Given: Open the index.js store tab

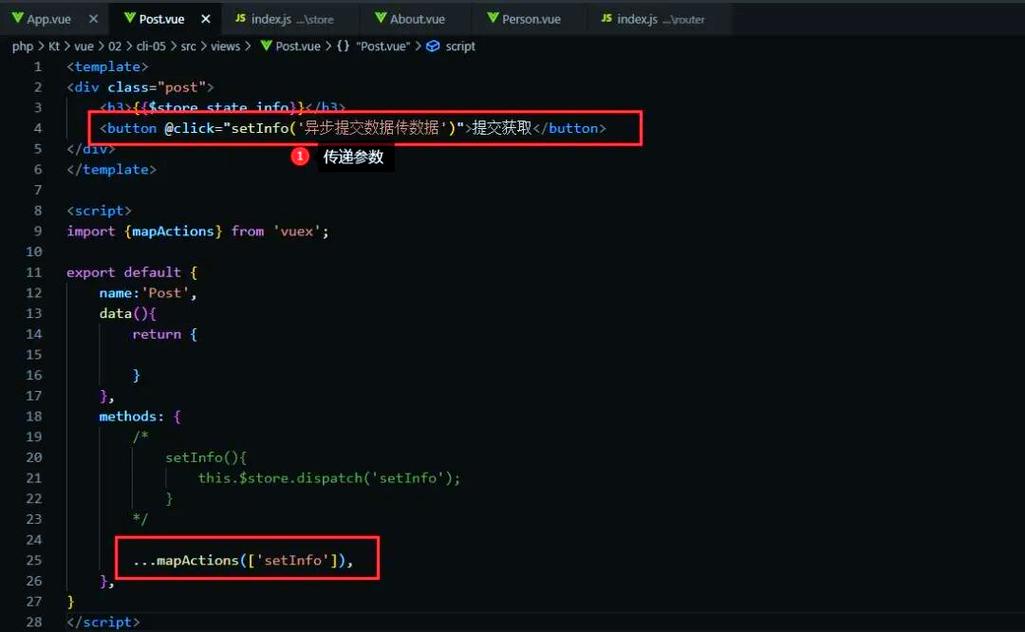Looking at the screenshot, I should (292, 19).
